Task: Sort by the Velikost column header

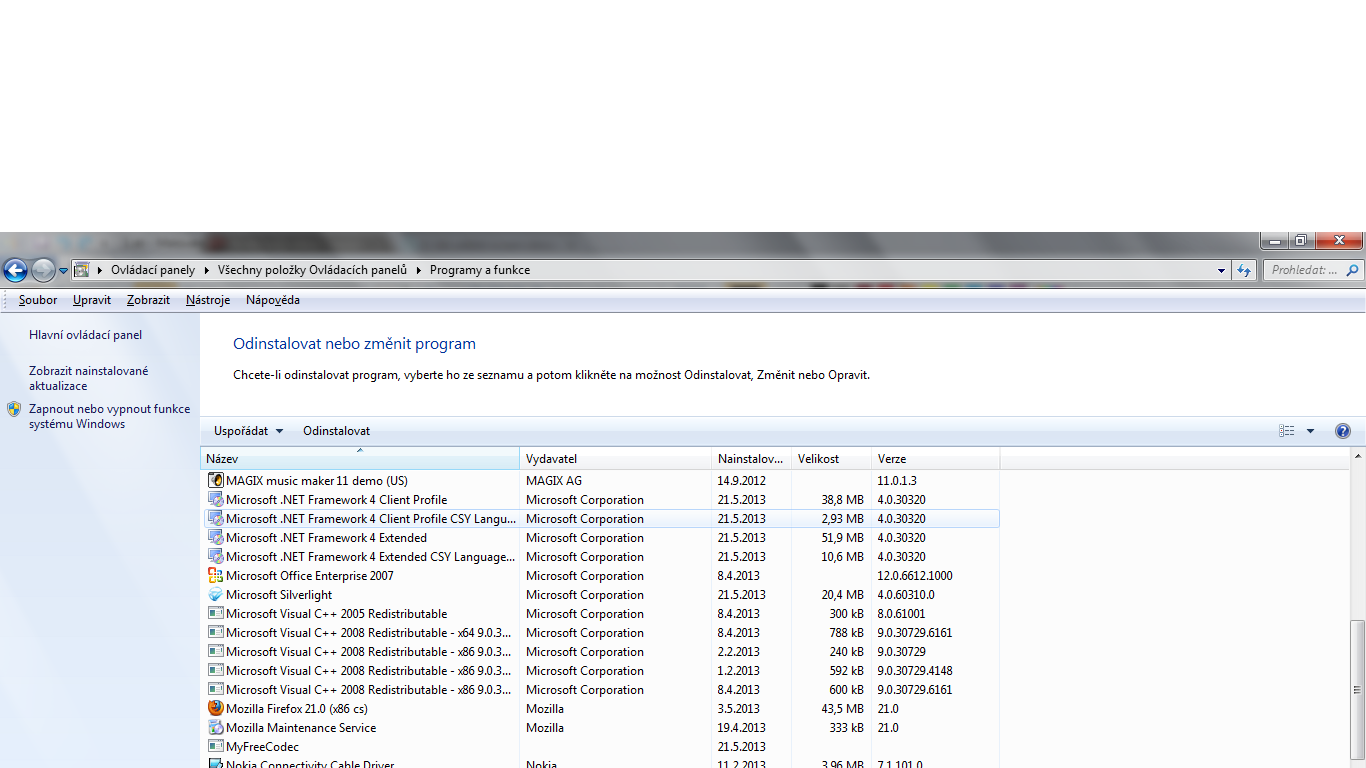Action: (x=831, y=459)
